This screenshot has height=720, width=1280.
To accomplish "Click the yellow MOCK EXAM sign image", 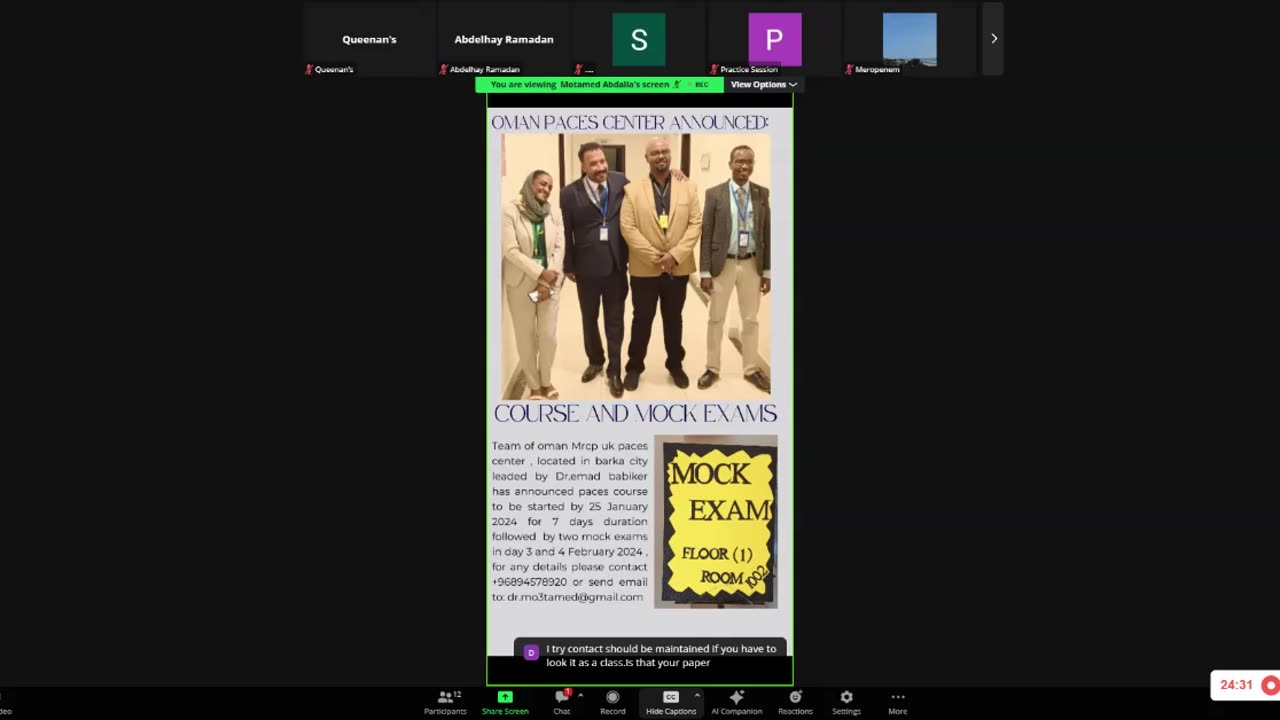I will (716, 521).
